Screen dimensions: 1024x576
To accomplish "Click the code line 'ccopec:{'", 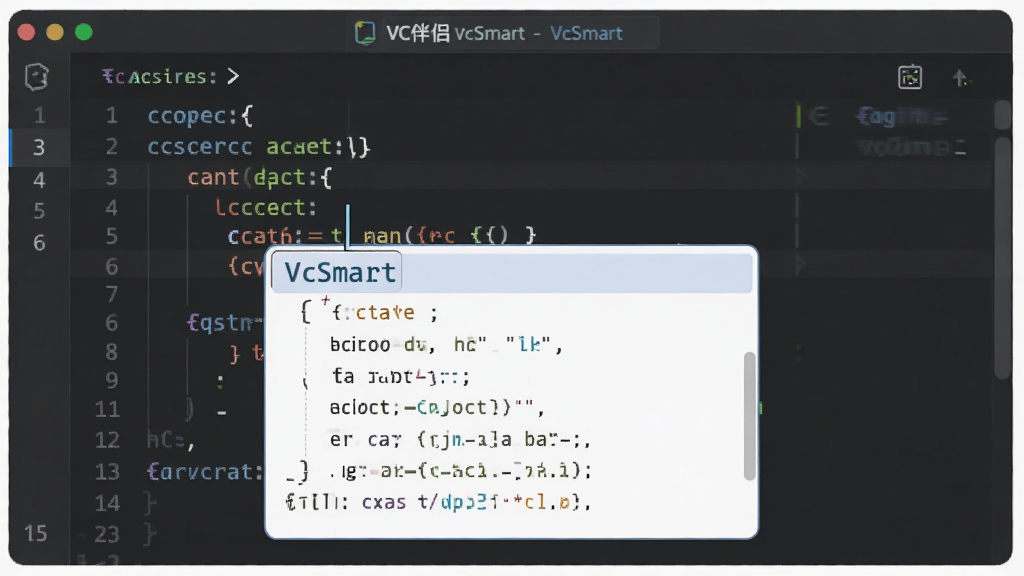I will pos(200,116).
